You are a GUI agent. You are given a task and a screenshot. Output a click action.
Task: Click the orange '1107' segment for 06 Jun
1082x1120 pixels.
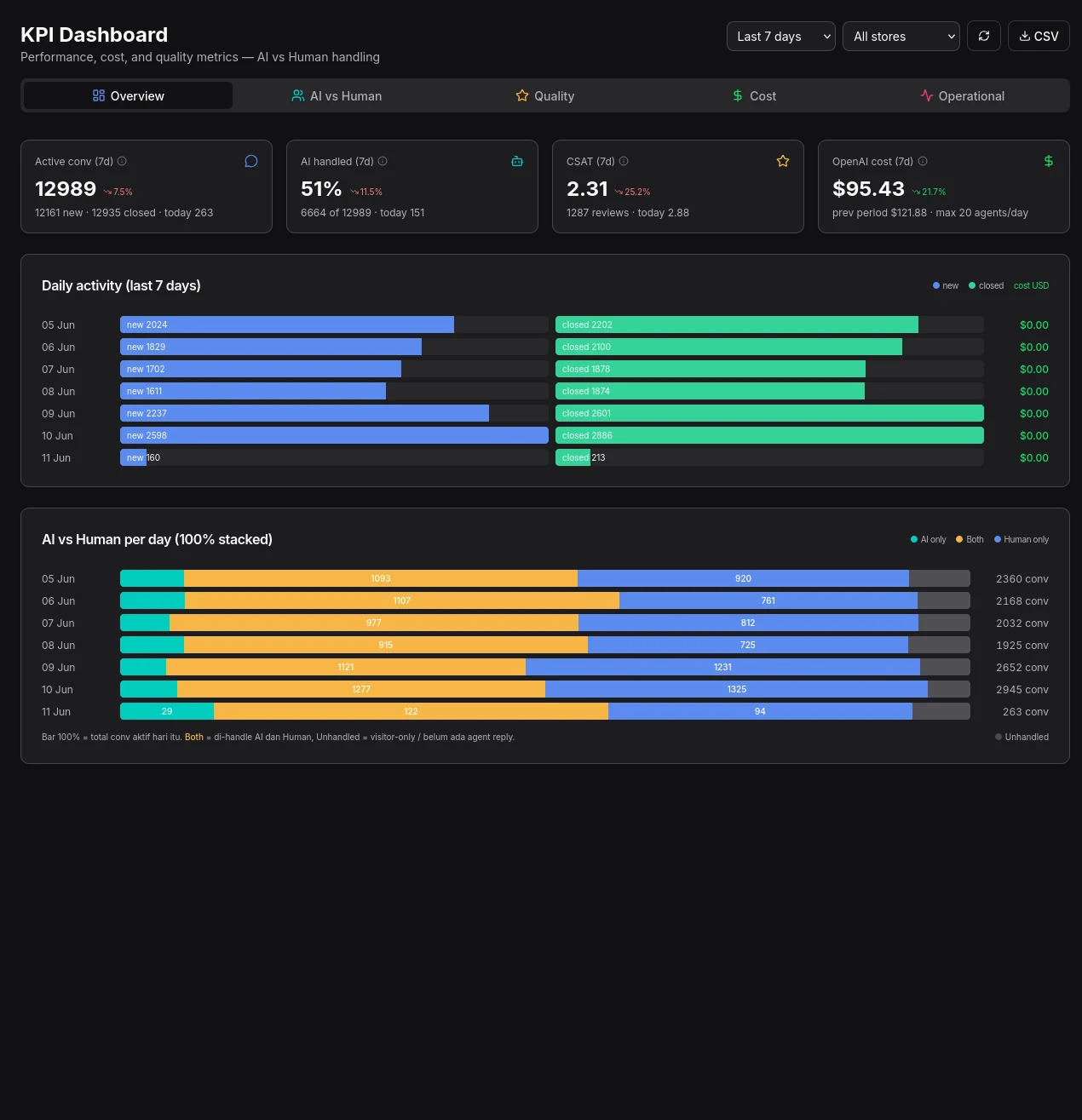tap(402, 600)
